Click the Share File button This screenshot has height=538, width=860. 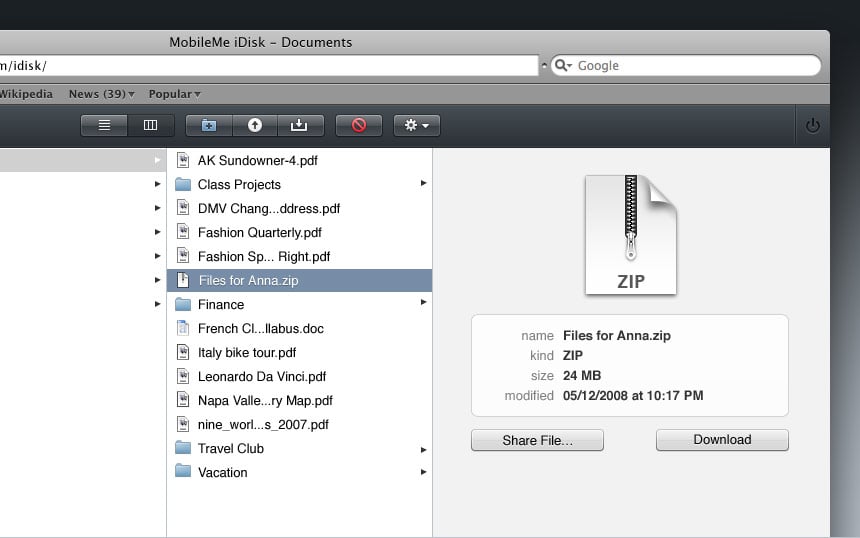coord(538,440)
